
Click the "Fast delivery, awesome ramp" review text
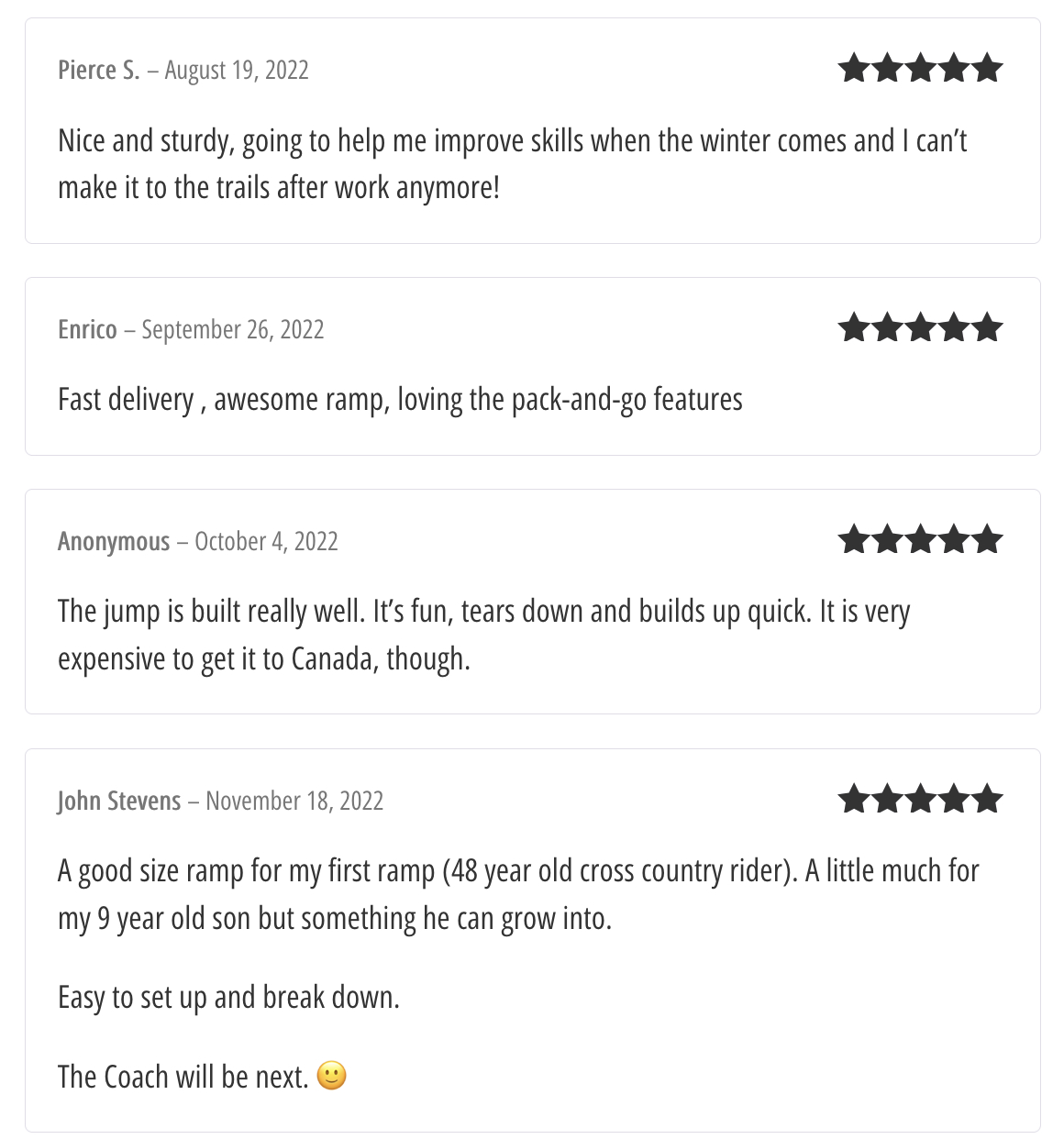coord(400,400)
